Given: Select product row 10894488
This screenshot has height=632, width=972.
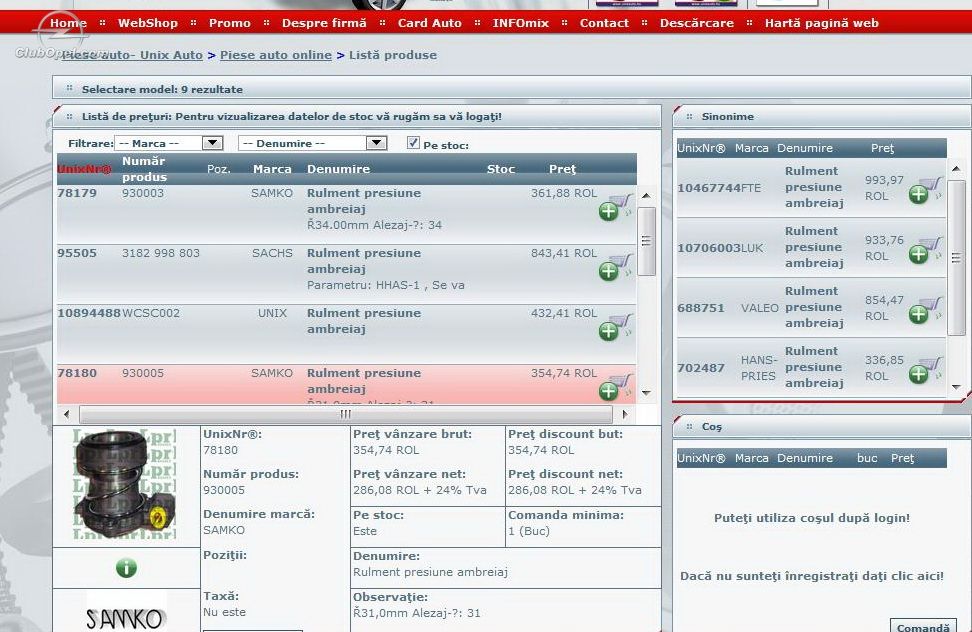Looking at the screenshot, I should 347,334.
